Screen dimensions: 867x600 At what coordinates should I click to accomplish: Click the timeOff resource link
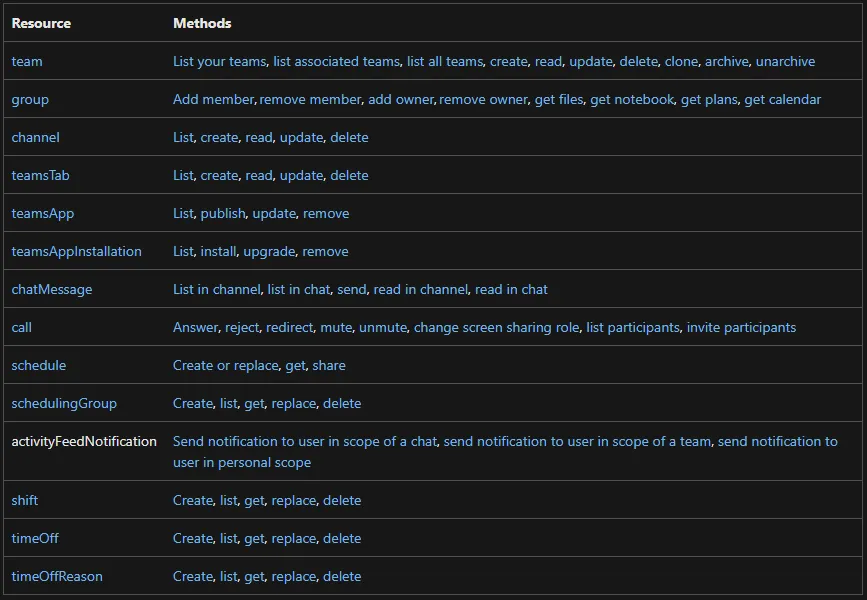pyautogui.click(x=35, y=538)
